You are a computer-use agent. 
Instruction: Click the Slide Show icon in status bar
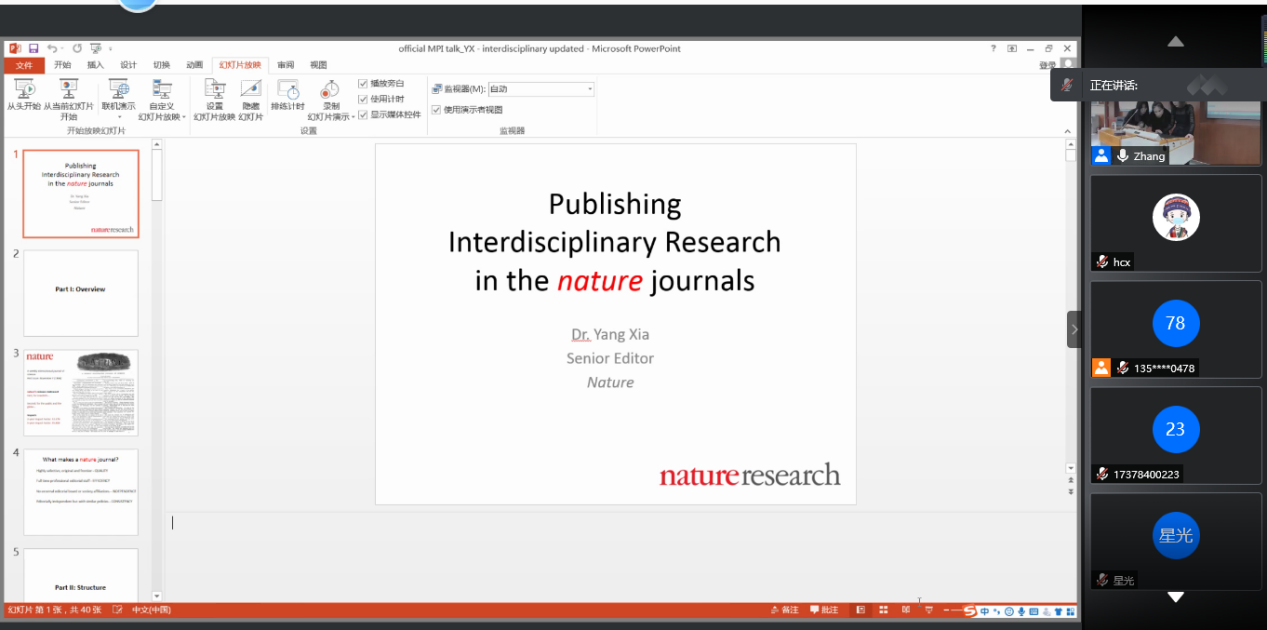pos(928,610)
